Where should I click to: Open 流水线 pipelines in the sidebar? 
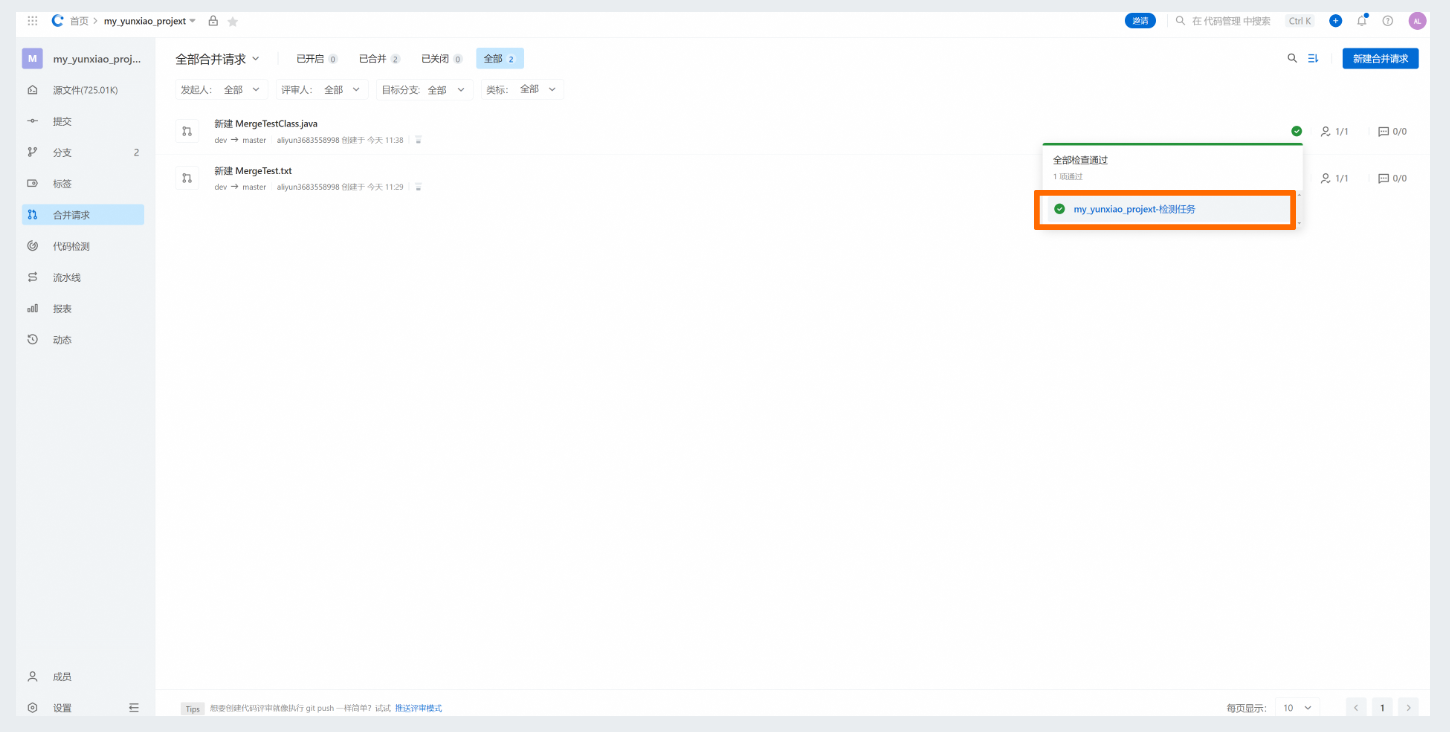[83, 277]
